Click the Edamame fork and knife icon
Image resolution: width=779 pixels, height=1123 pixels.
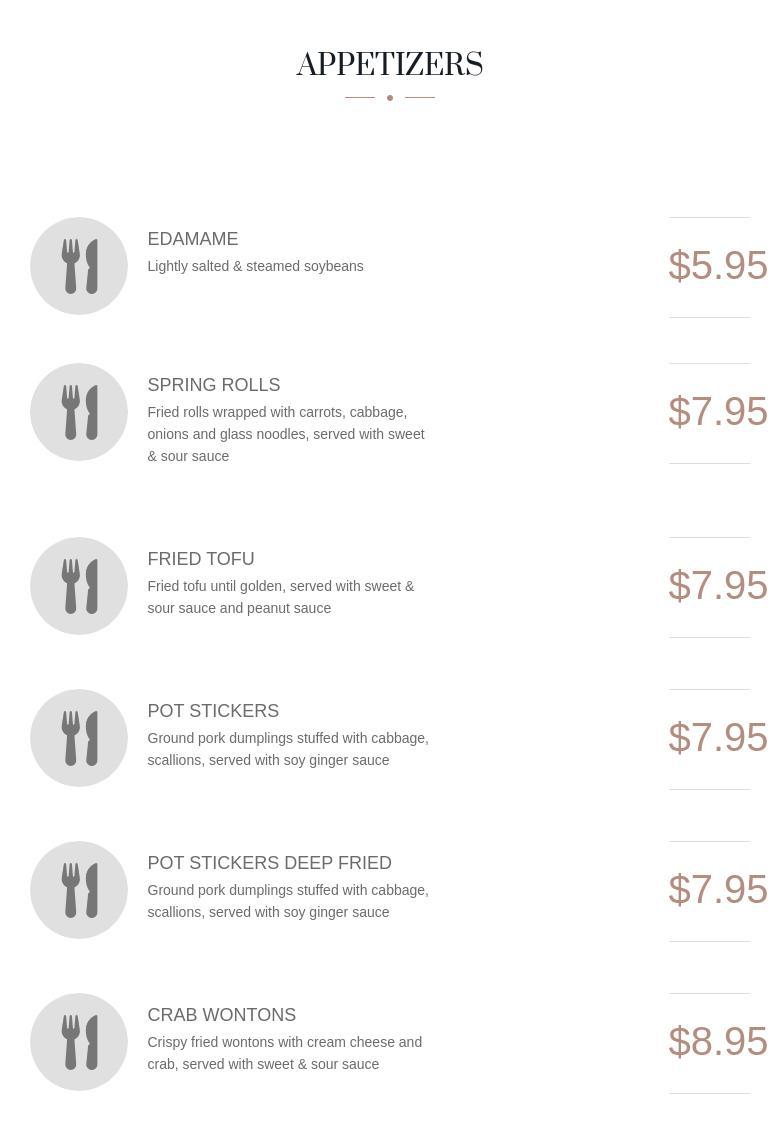(x=79, y=266)
